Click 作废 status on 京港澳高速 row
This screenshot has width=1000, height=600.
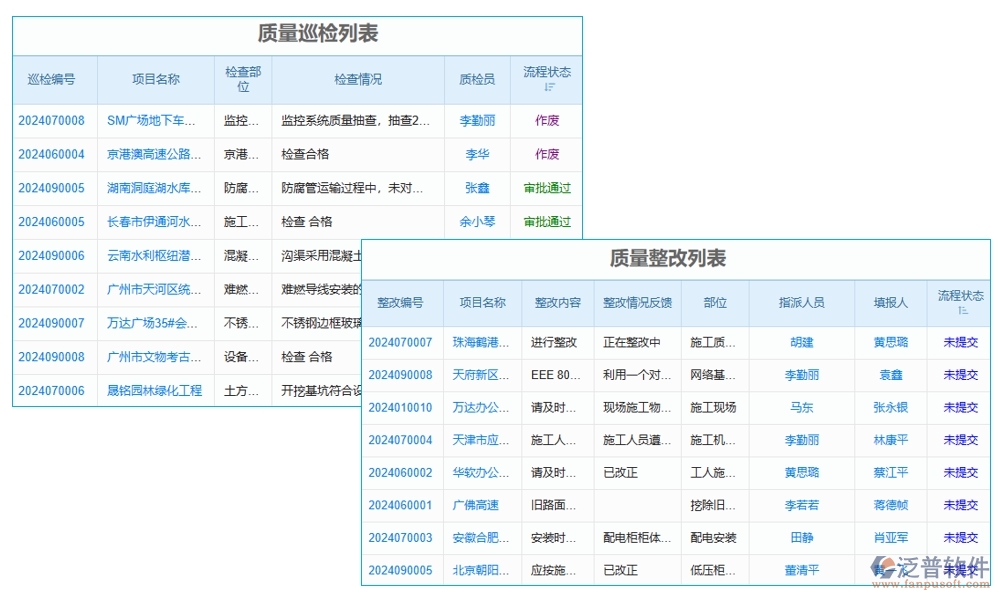[x=547, y=154]
